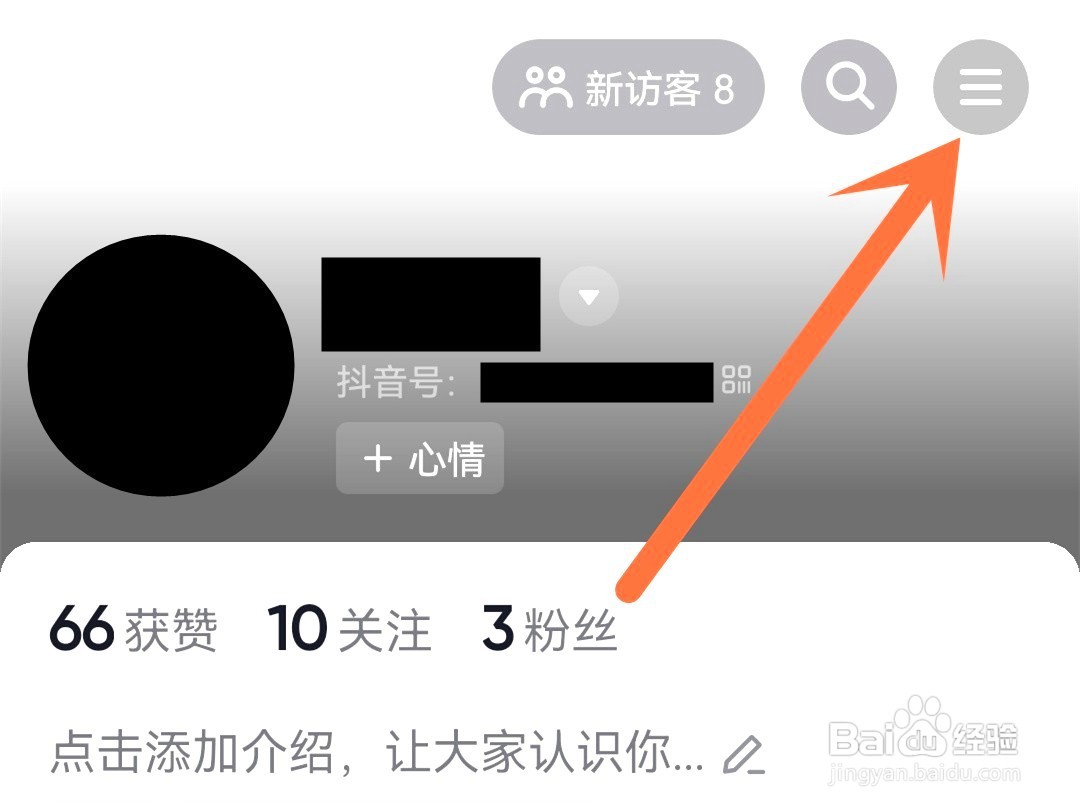This screenshot has width=1080, height=810.
Task: Tap the plus sign before 心情
Action: tap(377, 458)
